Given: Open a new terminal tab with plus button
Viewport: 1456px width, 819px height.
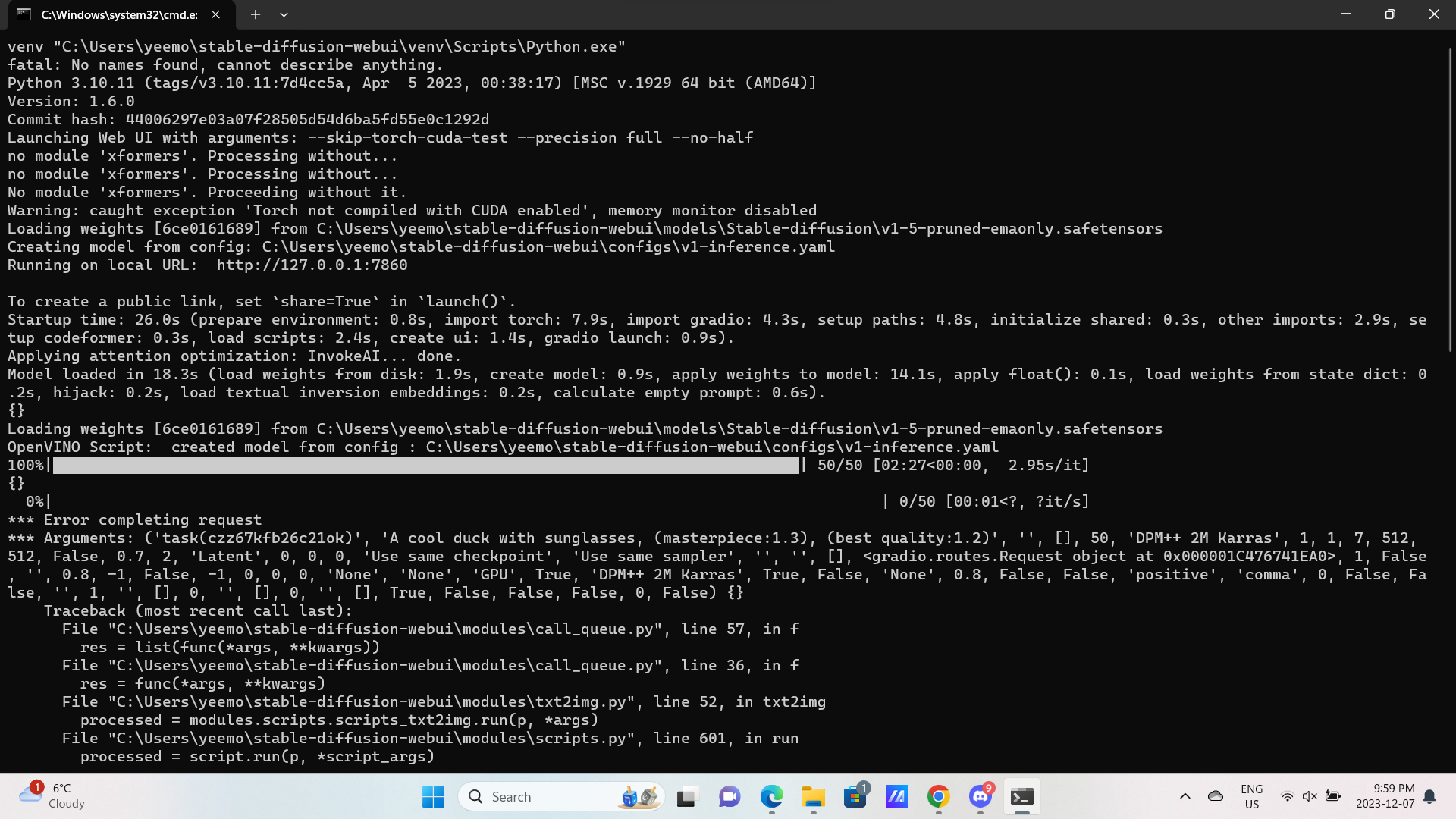Looking at the screenshot, I should tap(256, 14).
